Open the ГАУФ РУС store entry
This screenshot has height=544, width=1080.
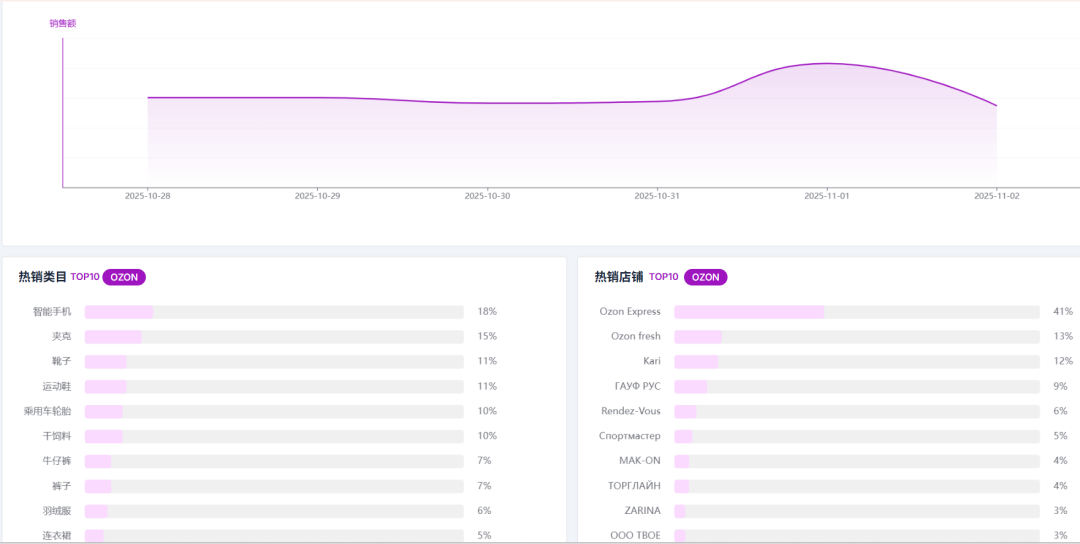pyautogui.click(x=638, y=386)
